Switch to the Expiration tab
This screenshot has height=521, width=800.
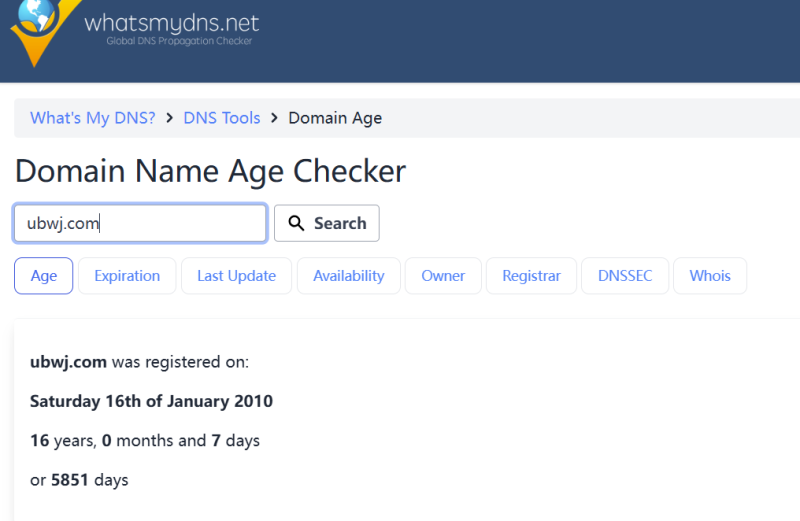click(127, 276)
